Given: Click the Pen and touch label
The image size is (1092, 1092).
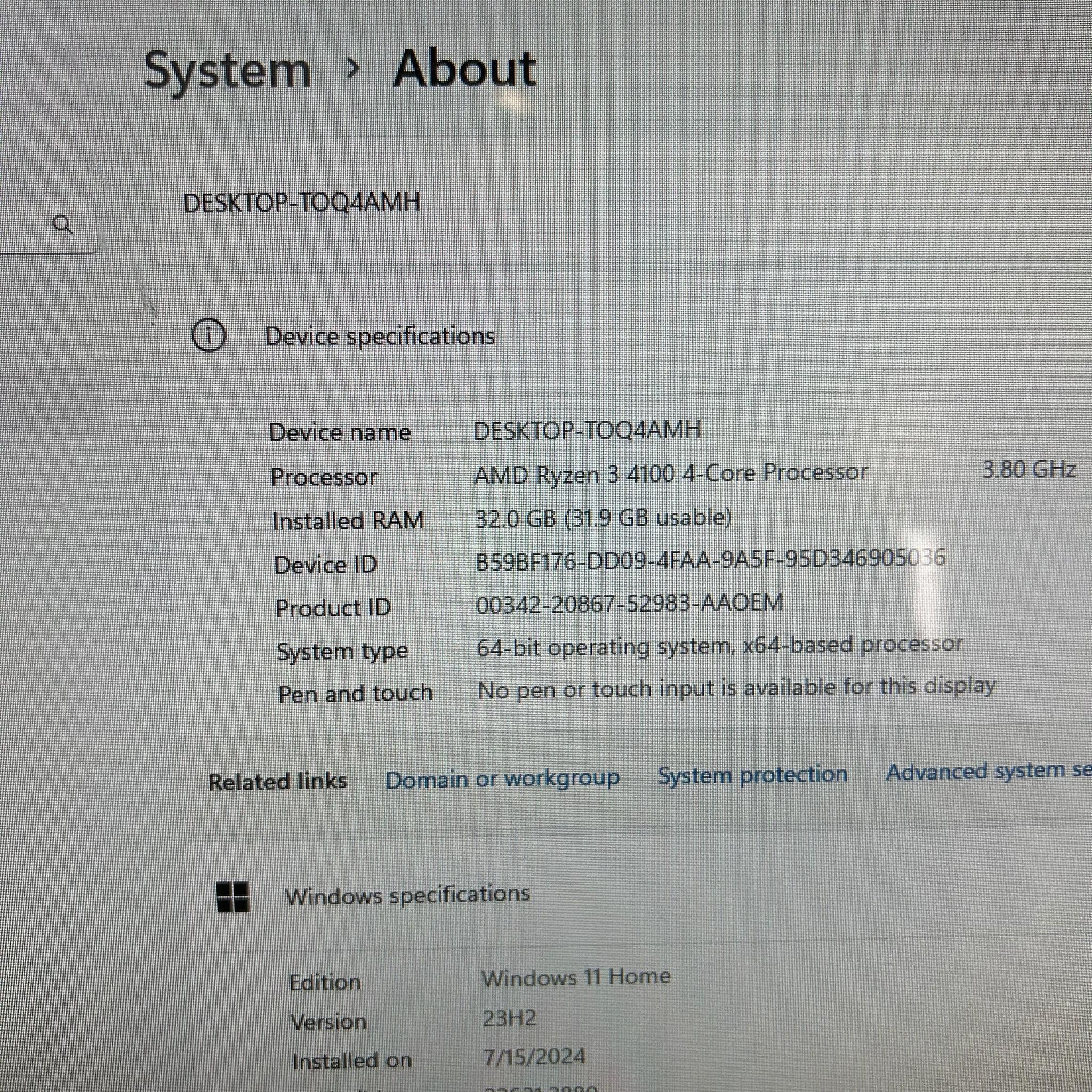Looking at the screenshot, I should pyautogui.click(x=356, y=694).
